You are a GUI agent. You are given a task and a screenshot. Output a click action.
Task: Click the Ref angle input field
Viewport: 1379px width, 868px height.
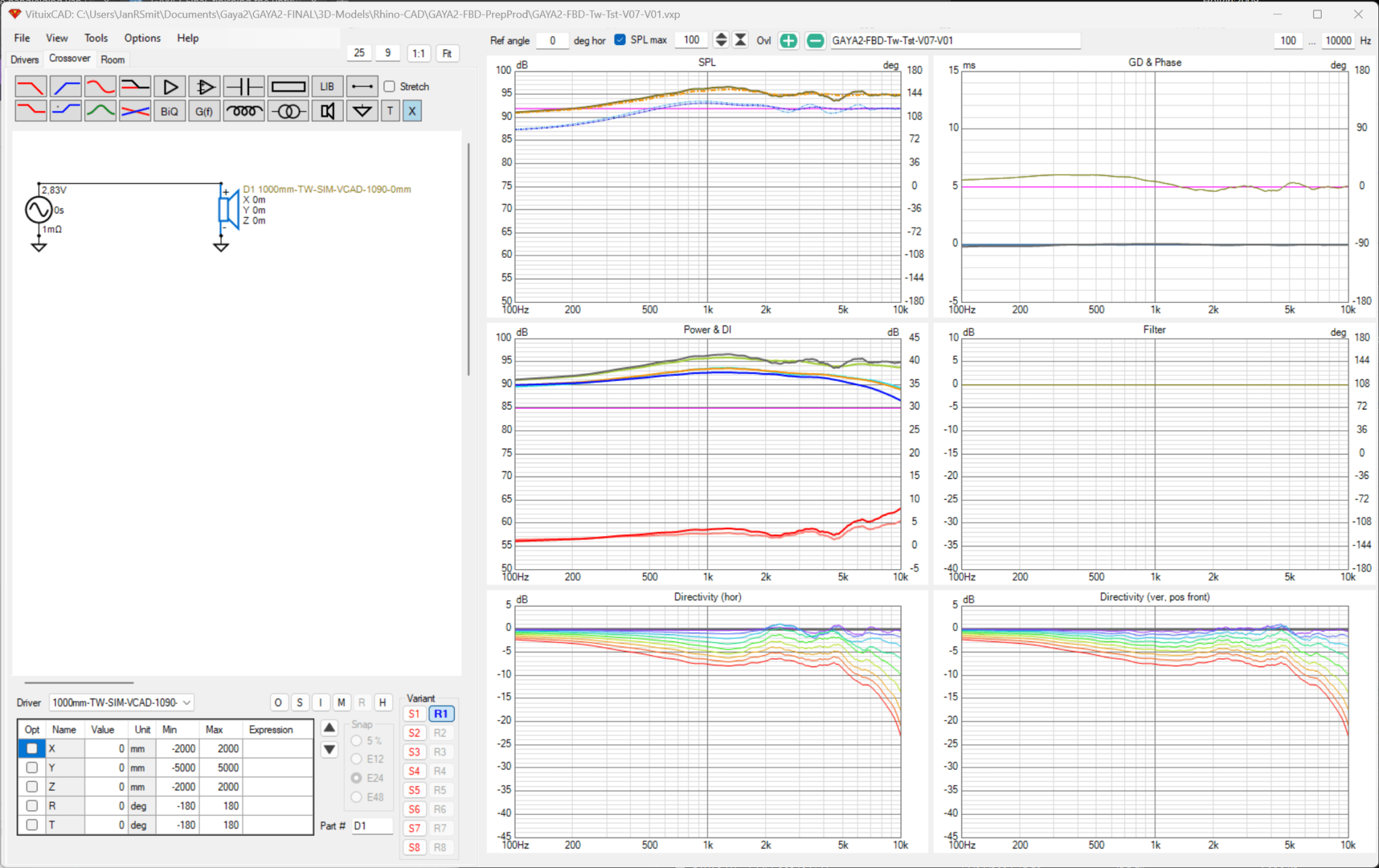[x=552, y=40]
